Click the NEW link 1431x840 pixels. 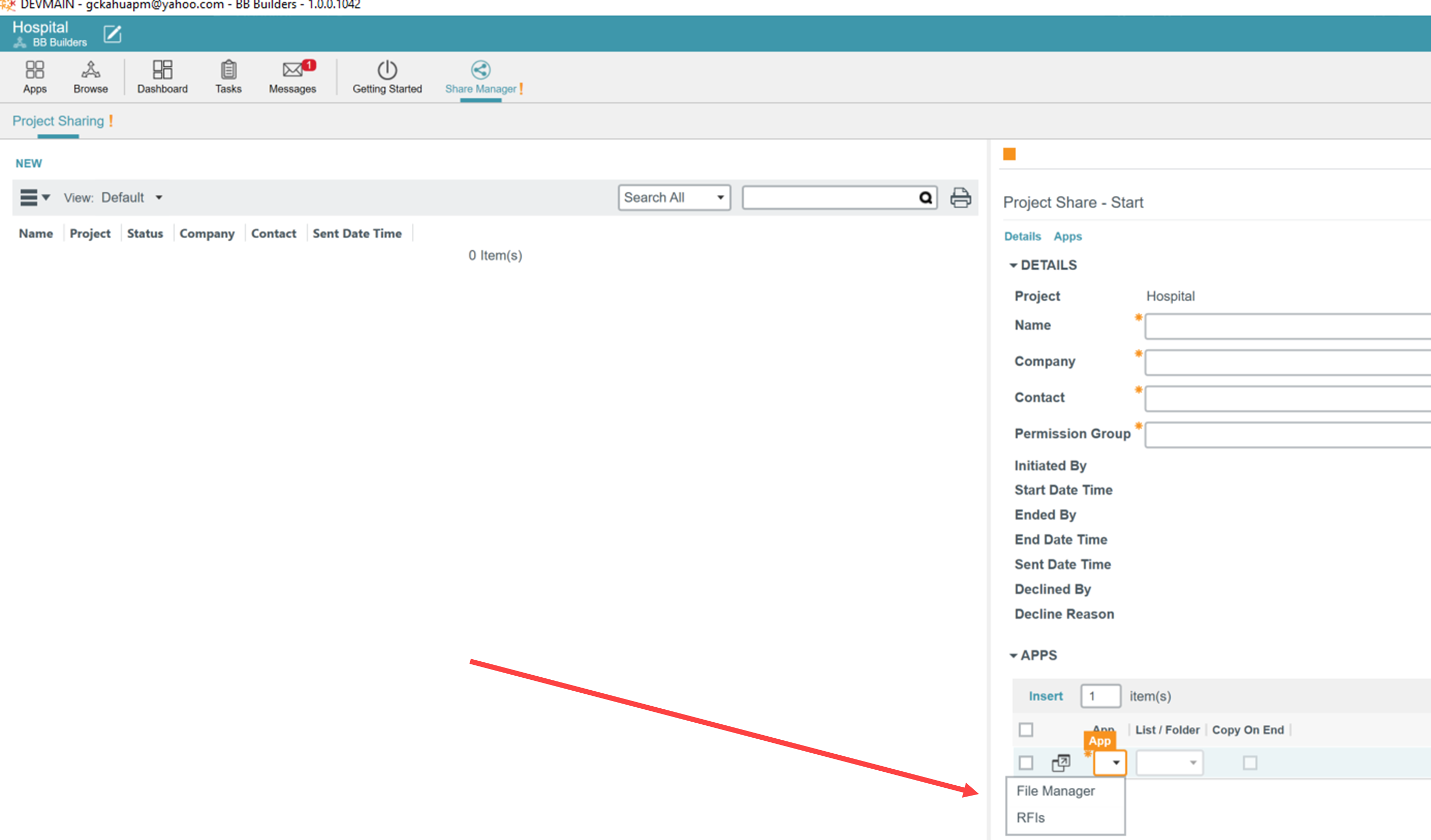coord(28,164)
